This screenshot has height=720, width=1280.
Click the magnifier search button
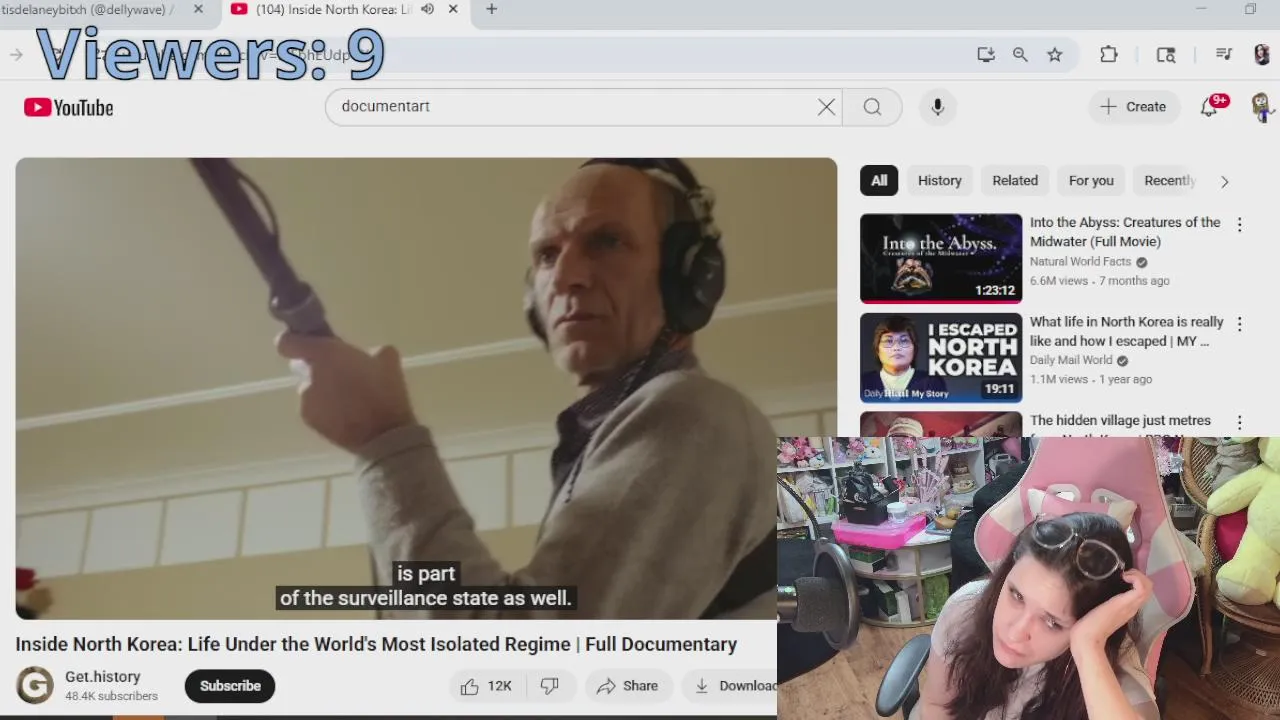pyautogui.click(x=872, y=107)
